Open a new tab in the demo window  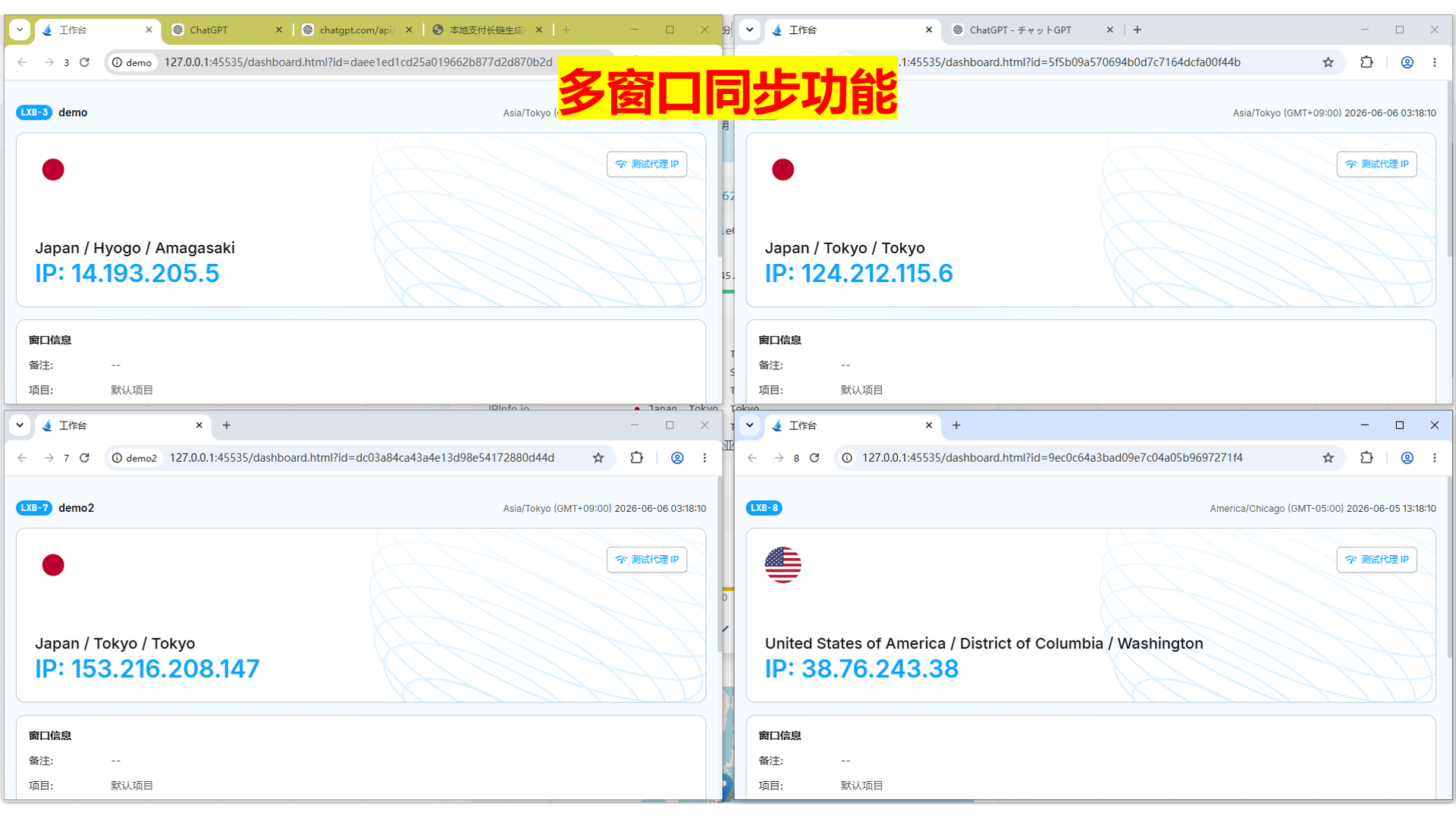click(x=566, y=30)
